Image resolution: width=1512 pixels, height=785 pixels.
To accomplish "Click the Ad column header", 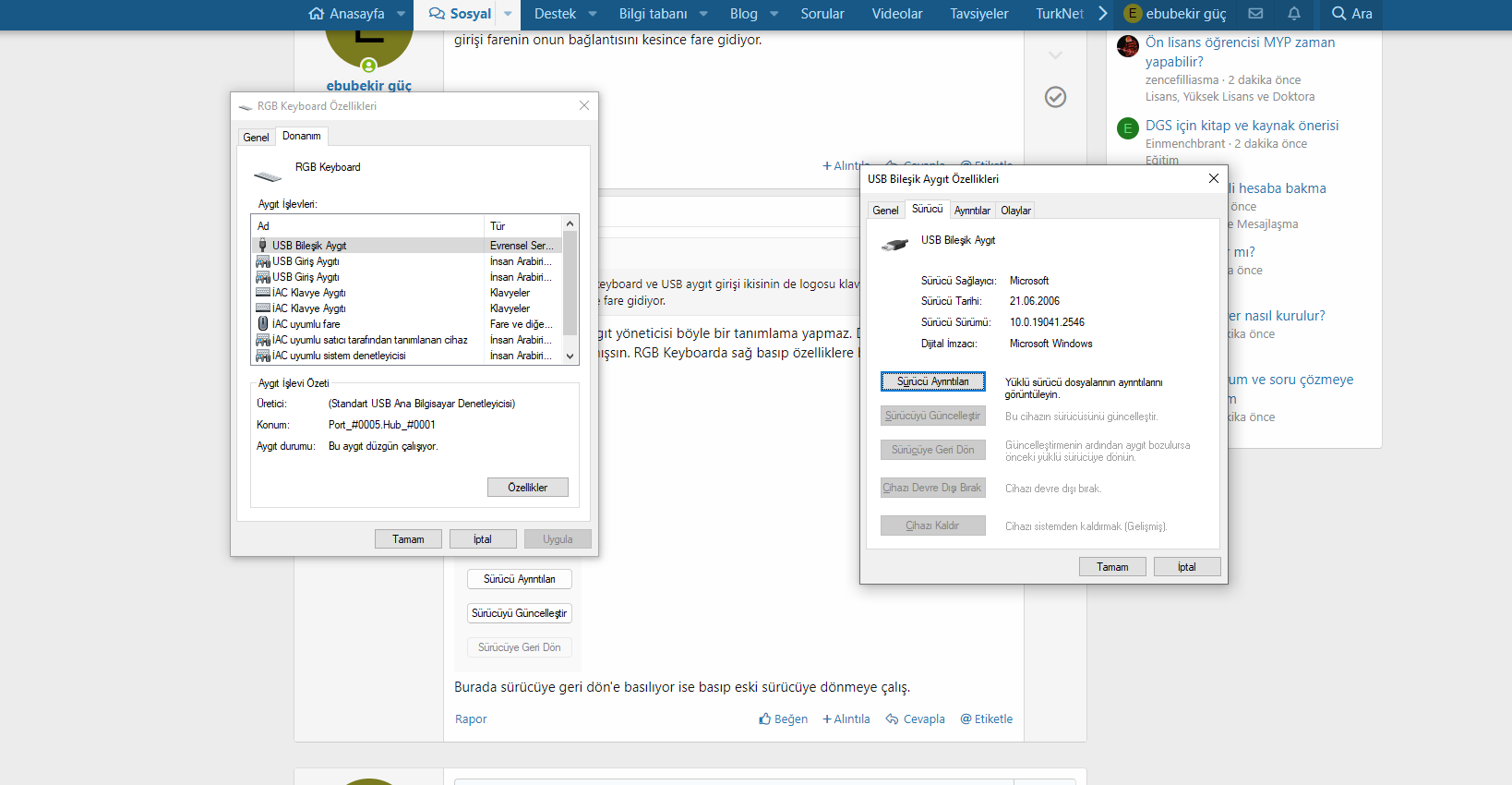I will (x=367, y=226).
